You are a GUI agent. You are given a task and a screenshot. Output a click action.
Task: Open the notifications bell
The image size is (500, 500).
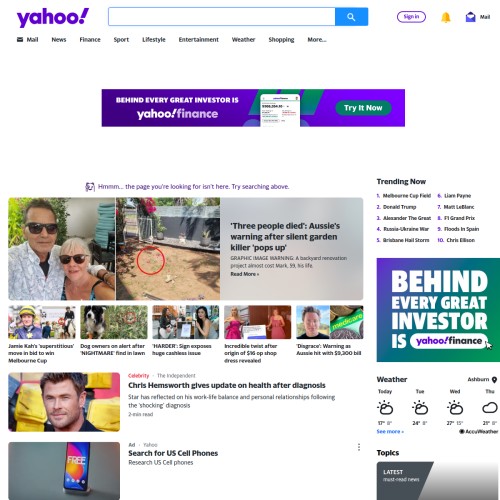point(446,17)
